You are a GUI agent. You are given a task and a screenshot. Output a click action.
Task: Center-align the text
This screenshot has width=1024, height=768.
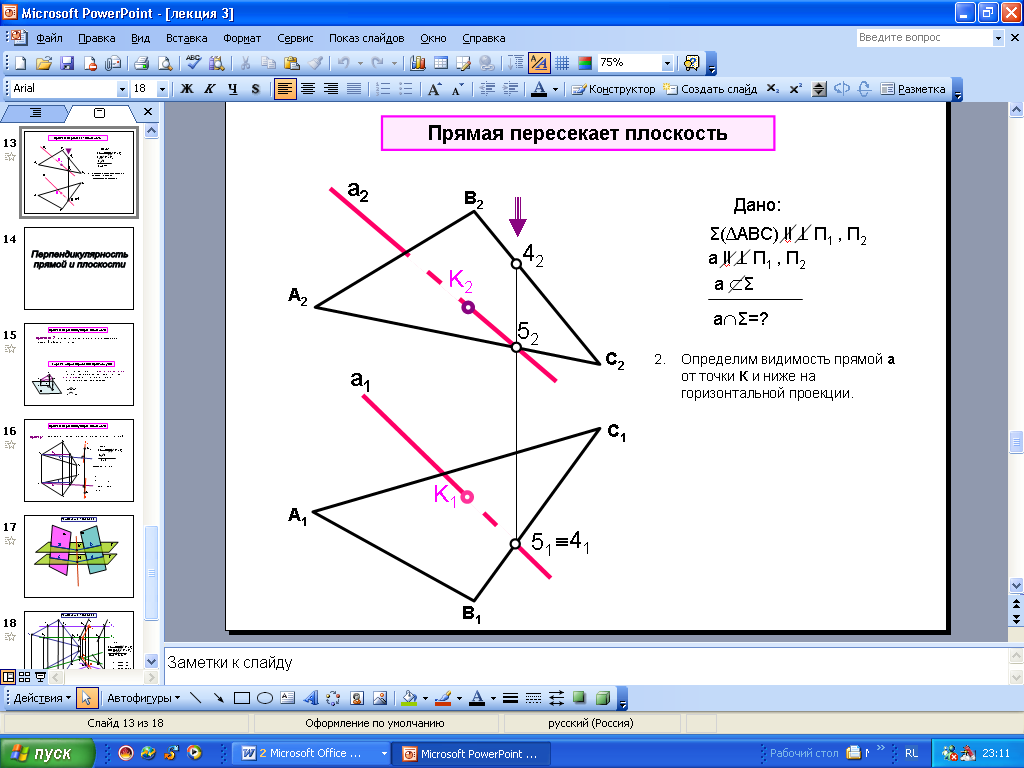tap(308, 89)
